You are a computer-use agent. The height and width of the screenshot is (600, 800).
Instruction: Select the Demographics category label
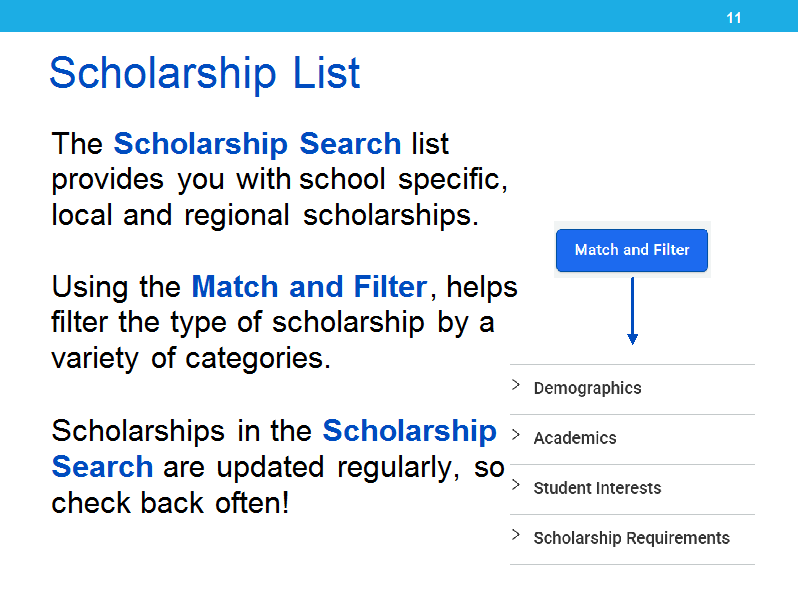[587, 388]
